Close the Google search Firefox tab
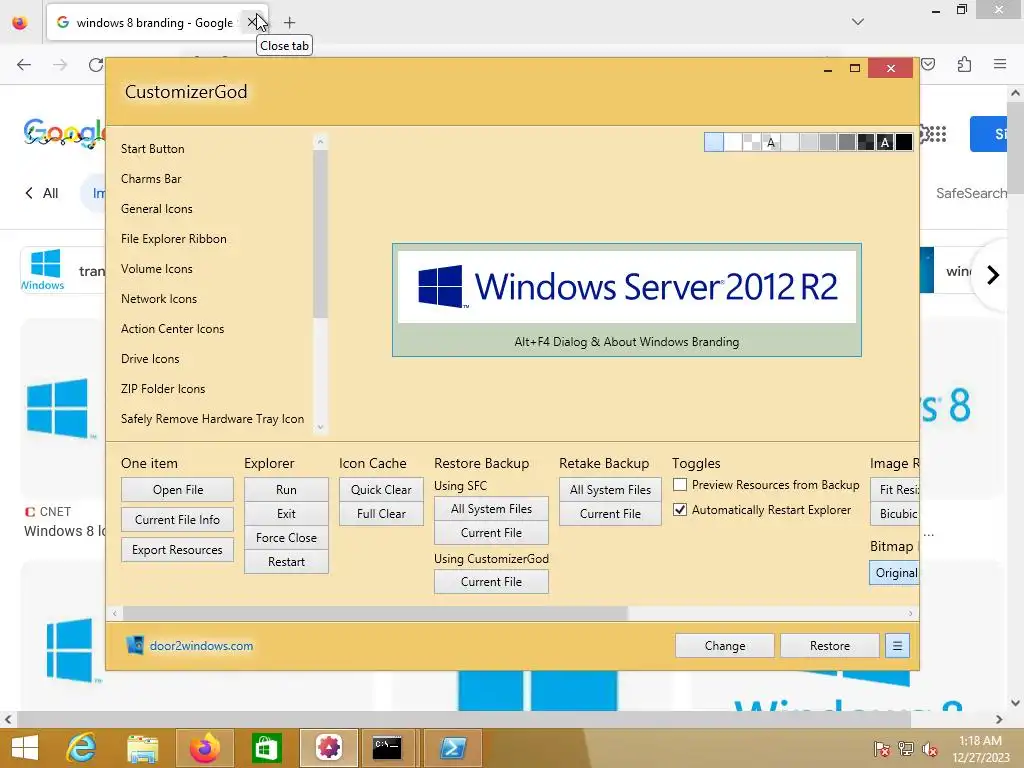This screenshot has height=768, width=1024. 252,23
